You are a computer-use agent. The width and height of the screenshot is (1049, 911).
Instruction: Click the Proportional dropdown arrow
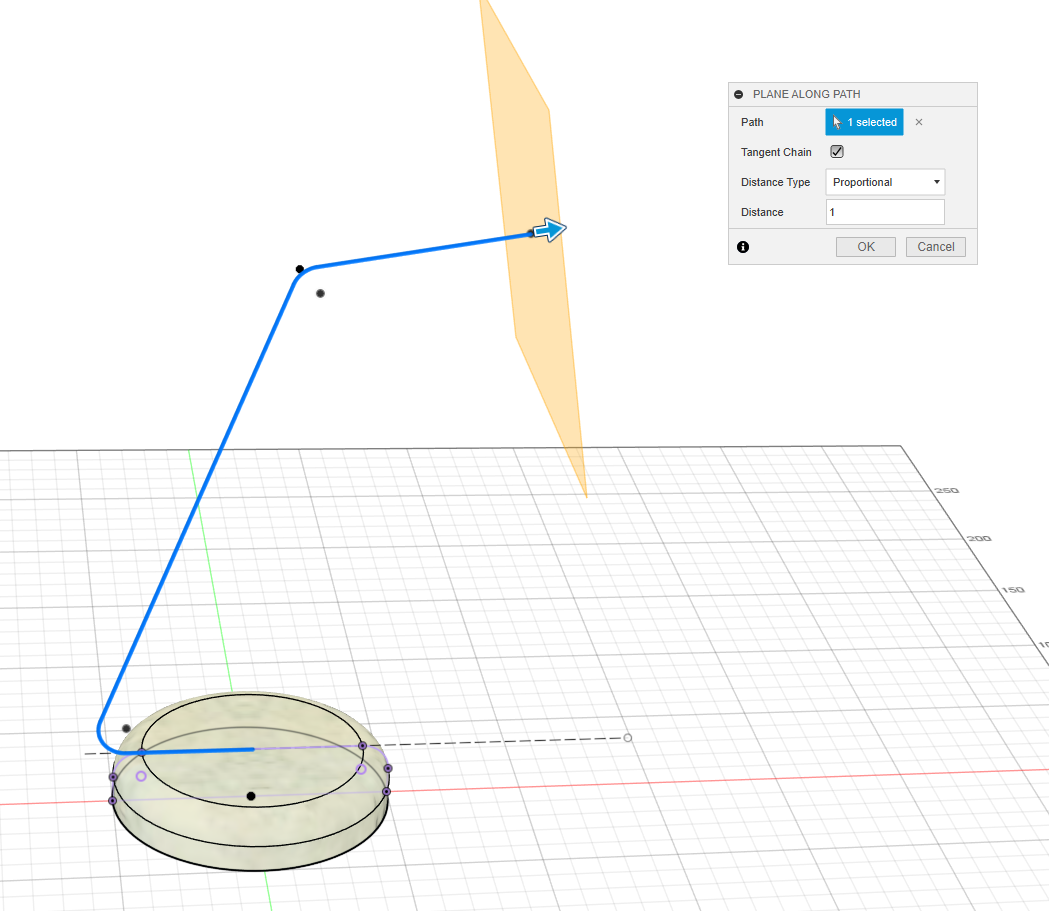pos(936,182)
